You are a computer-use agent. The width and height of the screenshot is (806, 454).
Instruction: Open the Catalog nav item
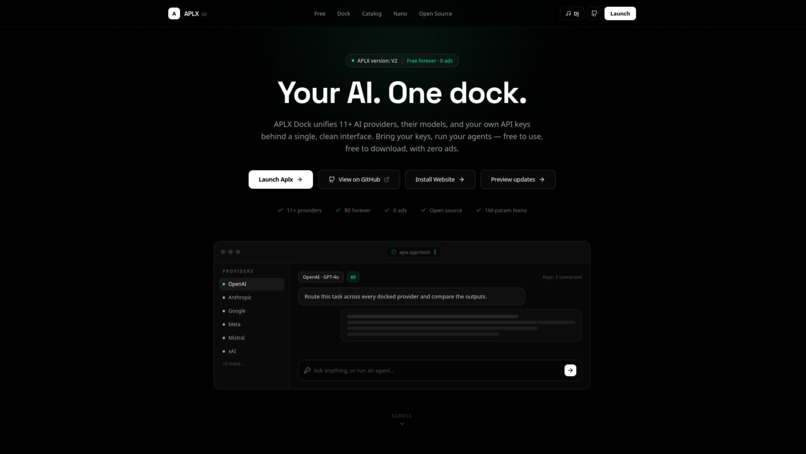coord(372,14)
